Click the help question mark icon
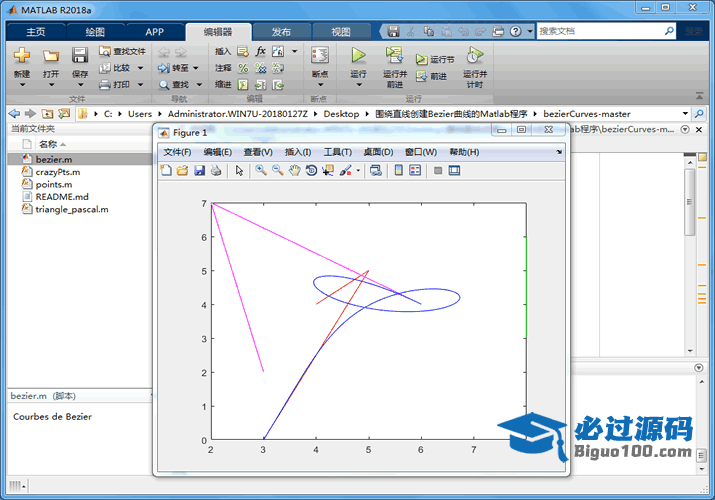Viewport: 715px width, 500px height. (x=515, y=31)
